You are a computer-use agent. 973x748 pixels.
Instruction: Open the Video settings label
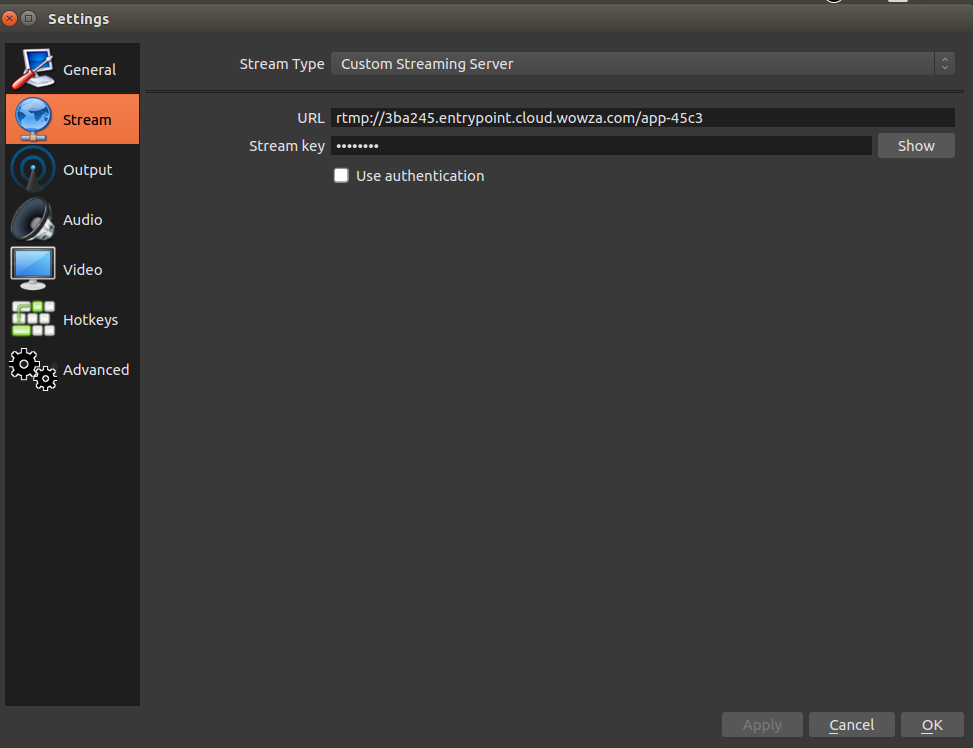click(x=83, y=270)
